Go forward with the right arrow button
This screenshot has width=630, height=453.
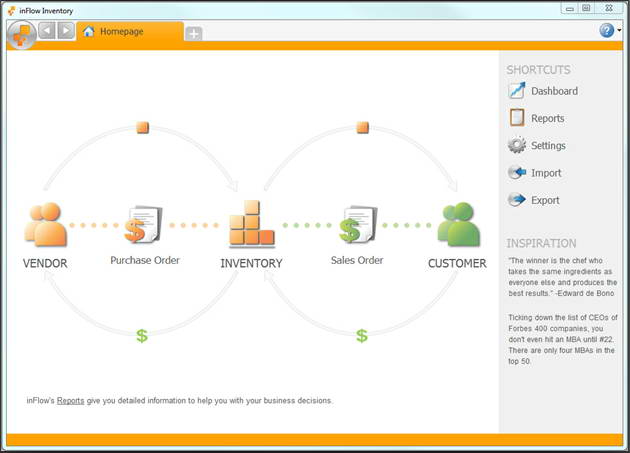[66, 31]
